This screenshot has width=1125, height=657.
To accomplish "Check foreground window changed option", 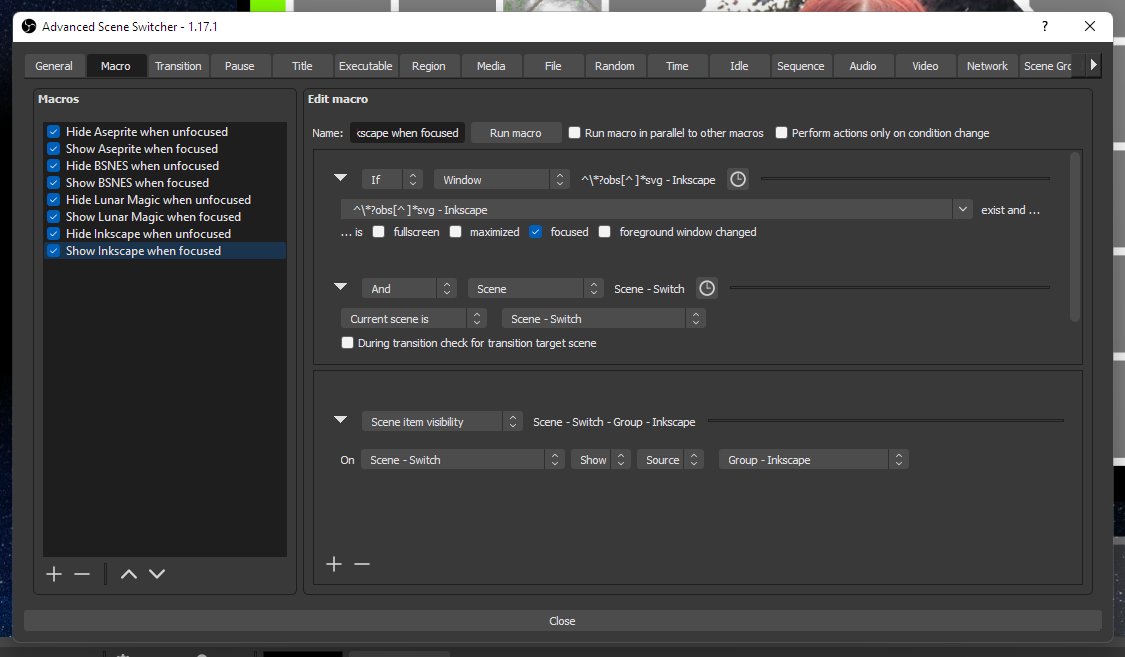I will click(604, 232).
